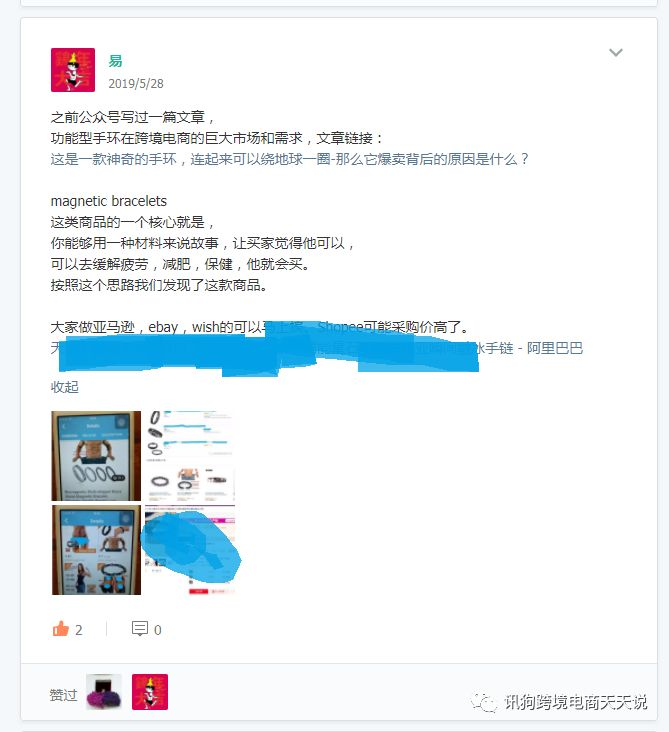Click the author name 易
The image size is (669, 732).
pos(115,61)
